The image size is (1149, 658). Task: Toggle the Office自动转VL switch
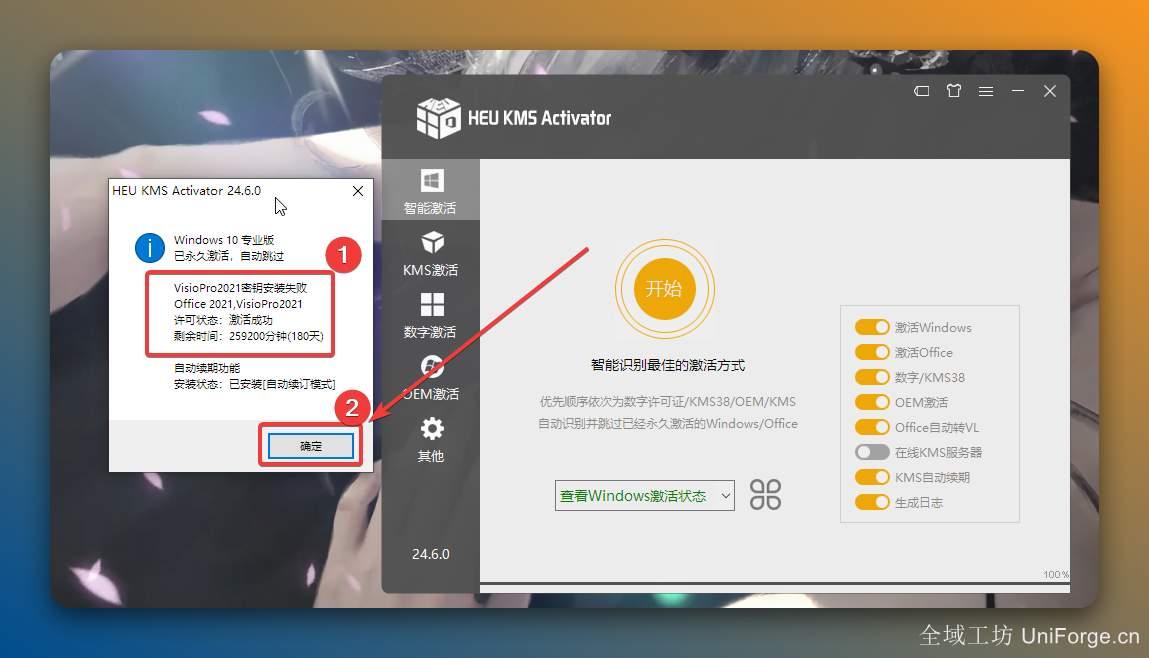(872, 426)
